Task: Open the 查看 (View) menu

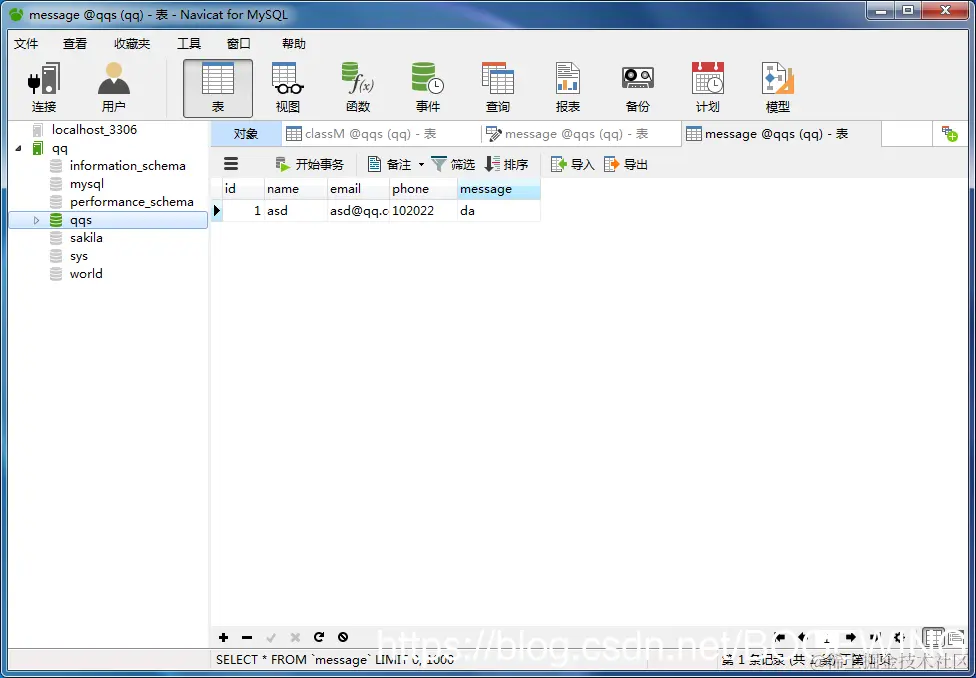Action: click(x=75, y=44)
